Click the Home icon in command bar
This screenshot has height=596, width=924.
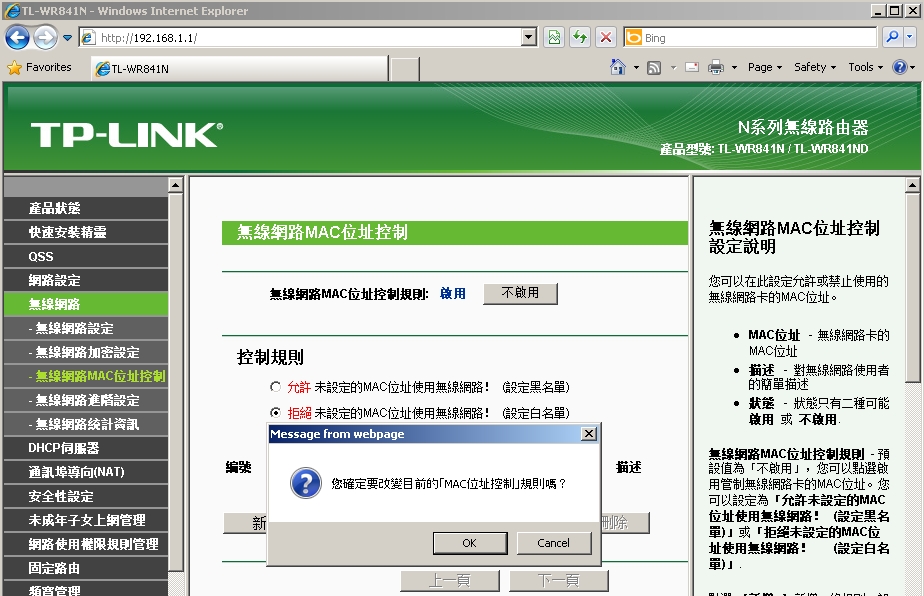[618, 67]
